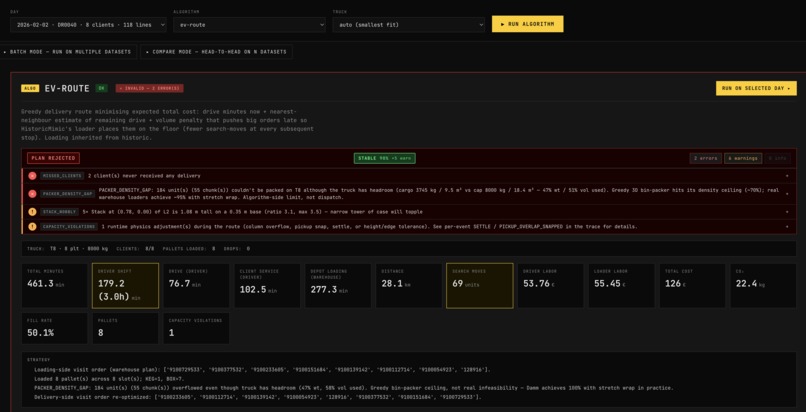Image resolution: width=806 pixels, height=412 pixels.
Task: Click the CO2 22.4 kg card
Action: [x=763, y=286]
